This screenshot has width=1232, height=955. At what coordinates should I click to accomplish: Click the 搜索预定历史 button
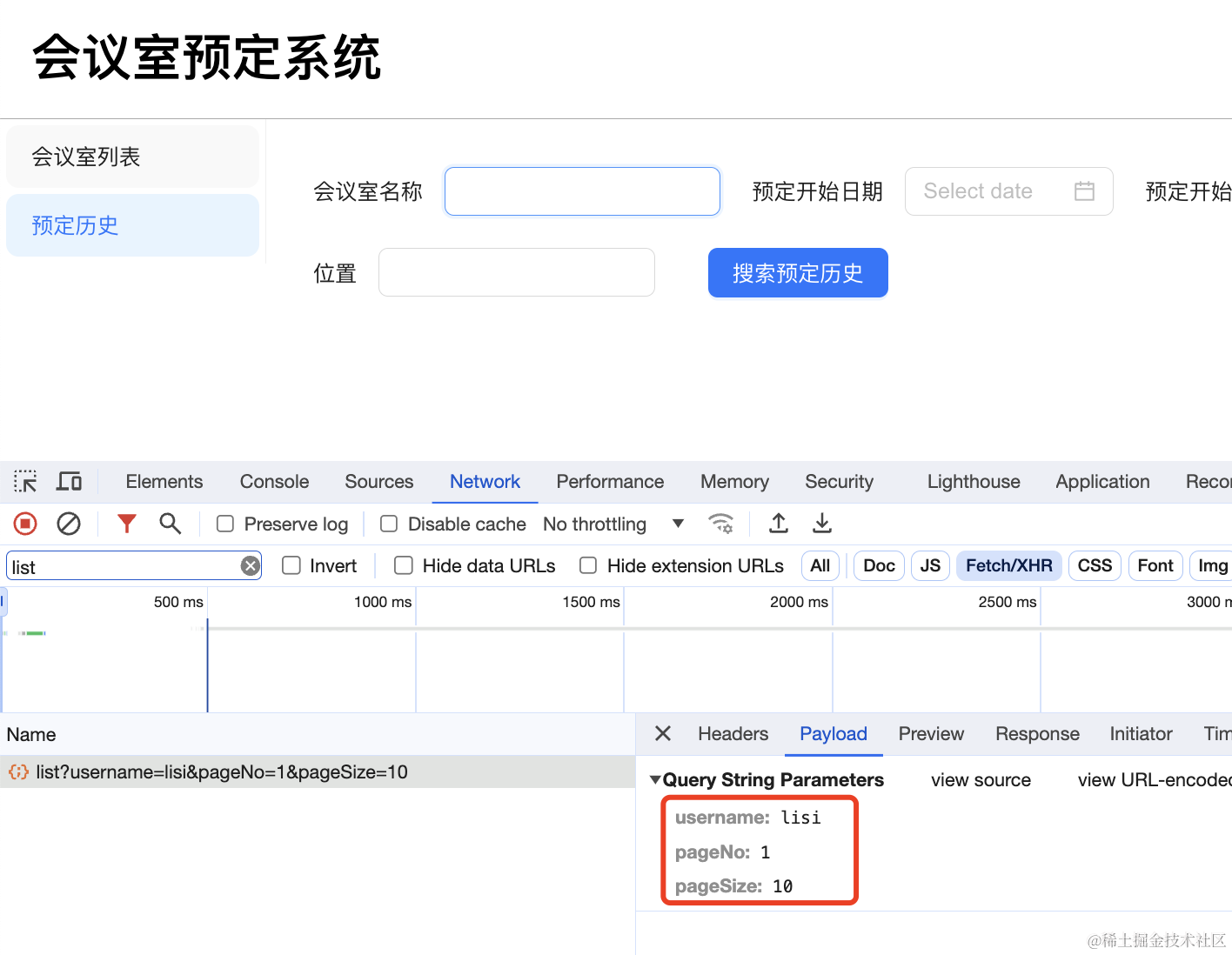[x=798, y=273]
